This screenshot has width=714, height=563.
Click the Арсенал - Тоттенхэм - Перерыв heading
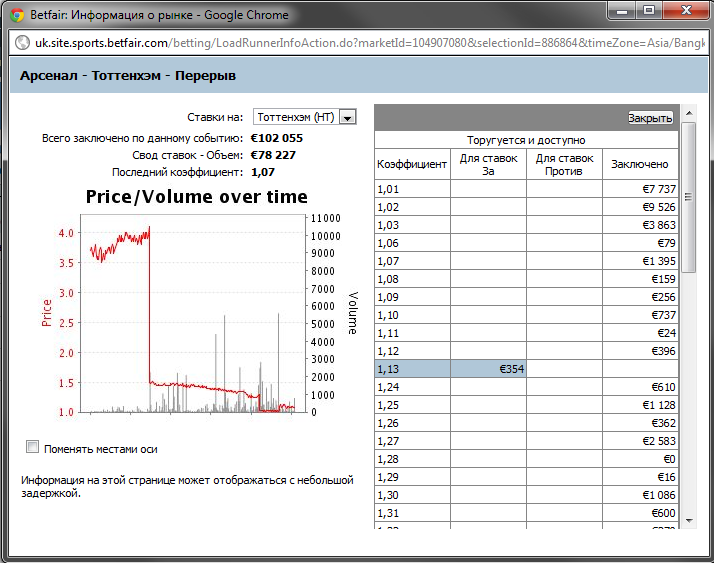coord(128,76)
